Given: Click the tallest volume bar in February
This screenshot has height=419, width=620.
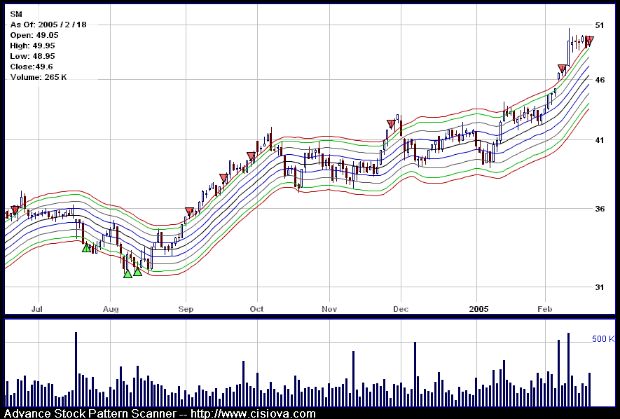Looking at the screenshot, I should tap(569, 370).
